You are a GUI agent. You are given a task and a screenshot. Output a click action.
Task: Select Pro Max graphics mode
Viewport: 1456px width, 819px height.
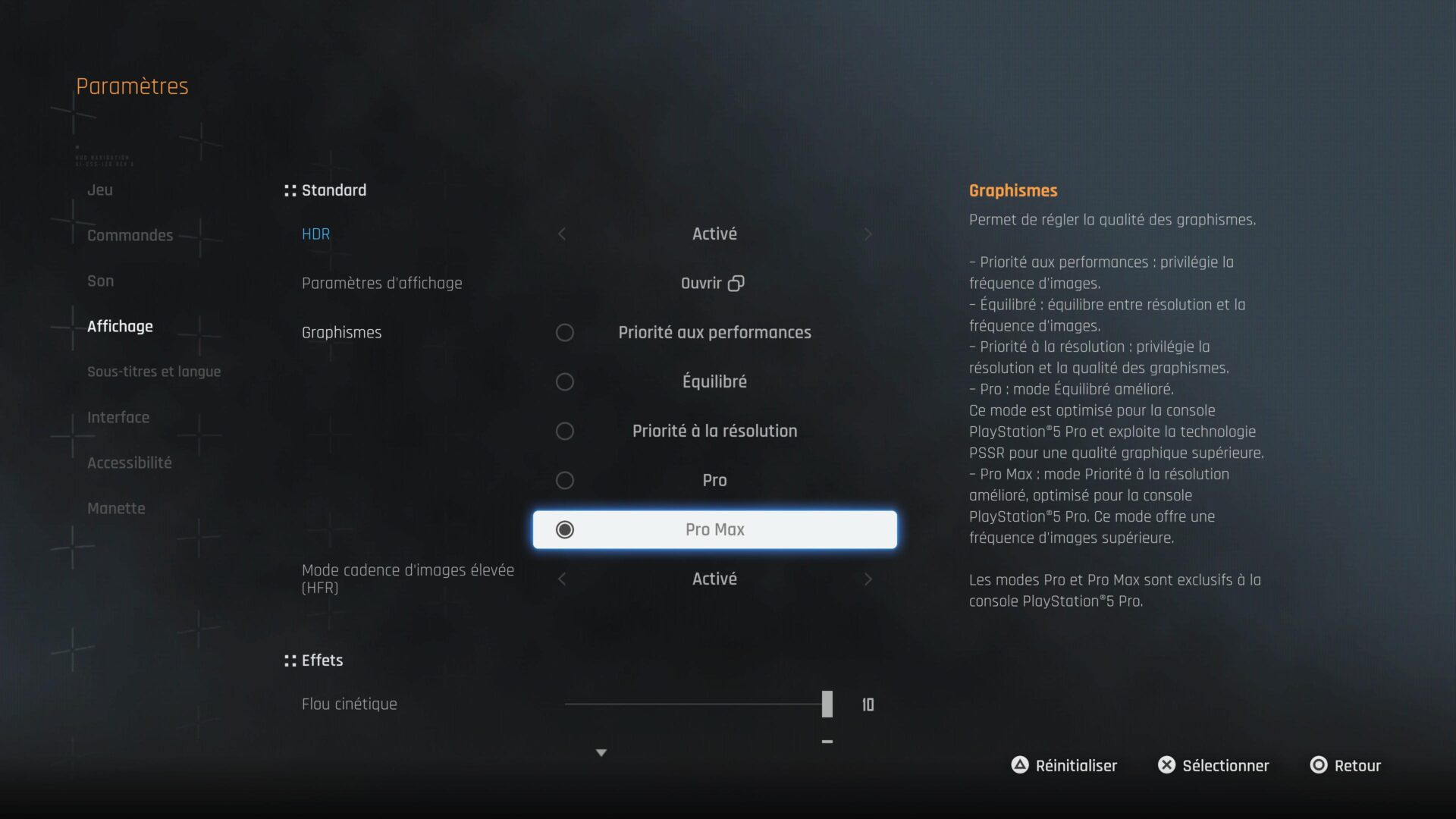pyautogui.click(x=714, y=529)
